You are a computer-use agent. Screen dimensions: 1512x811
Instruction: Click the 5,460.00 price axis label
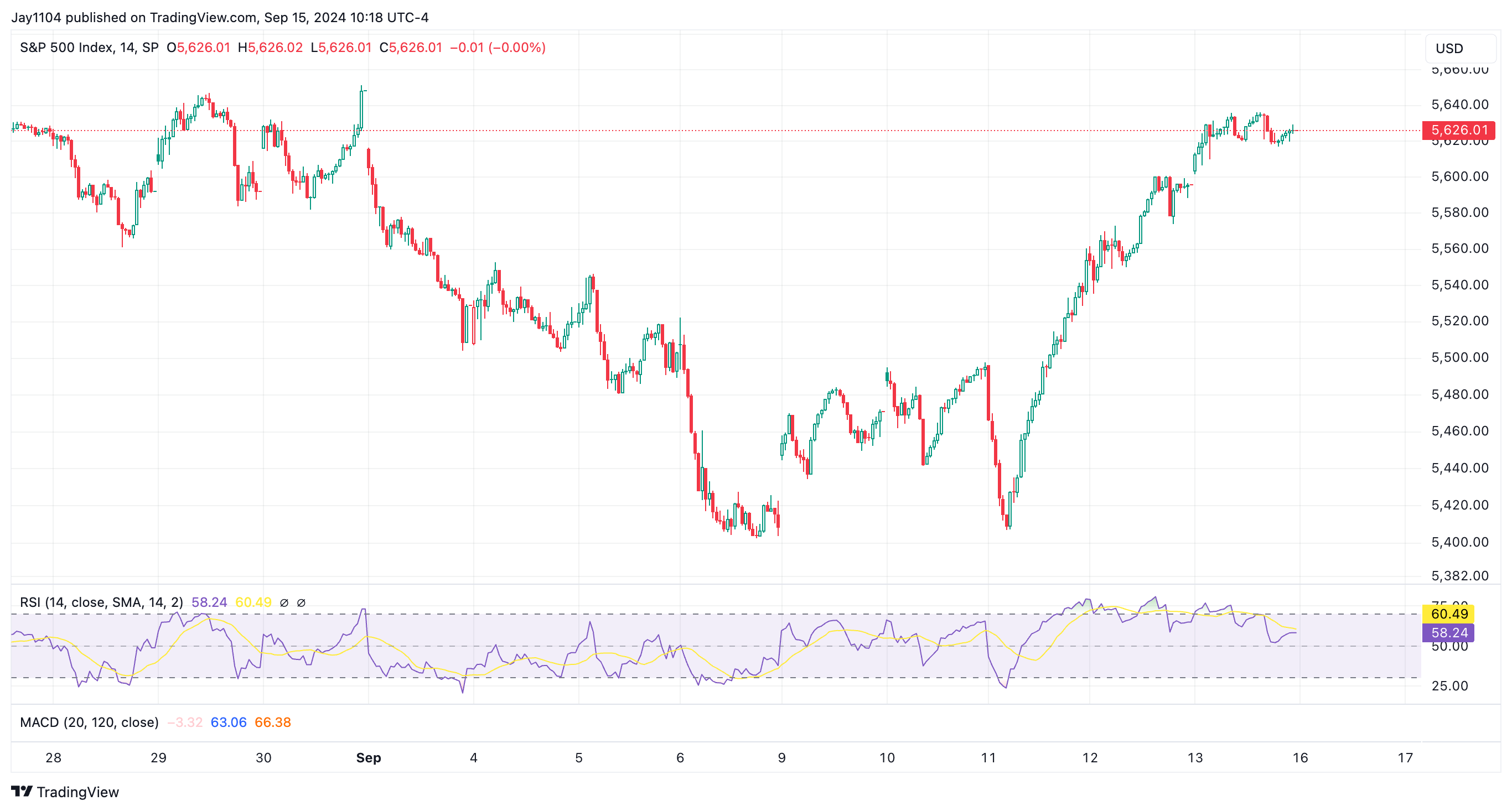pyautogui.click(x=1460, y=432)
